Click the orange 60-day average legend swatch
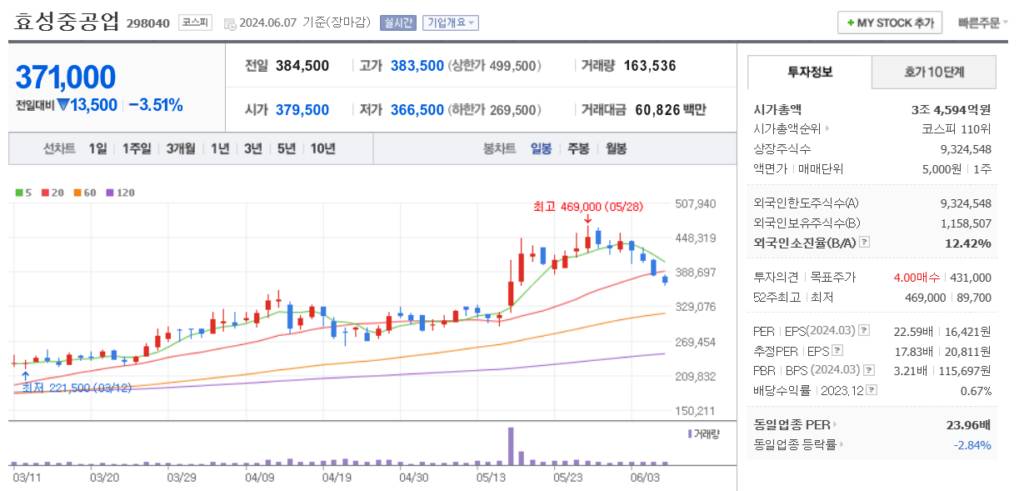 pos(76,193)
